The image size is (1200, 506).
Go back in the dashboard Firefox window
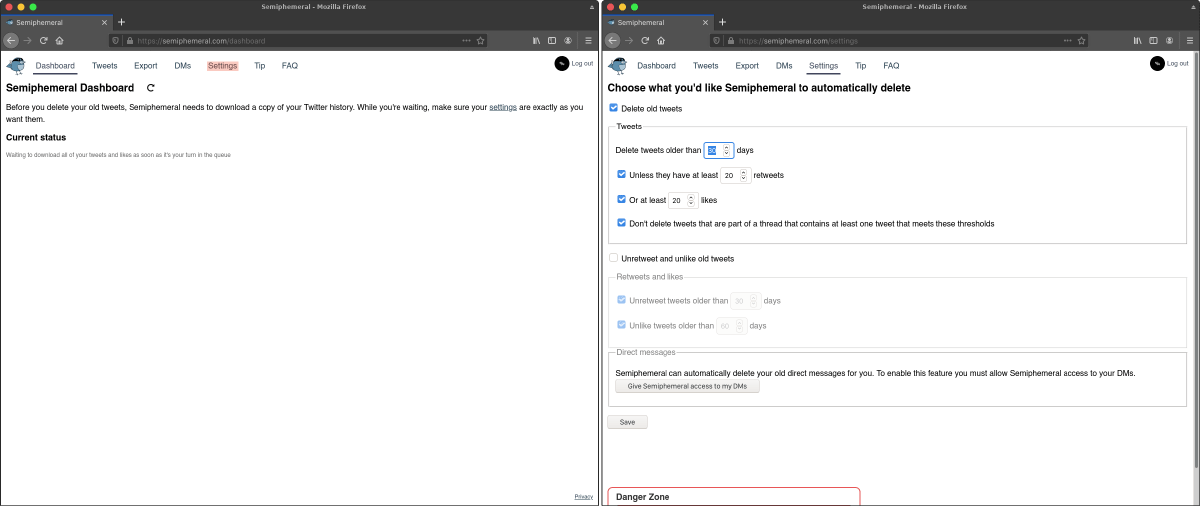(x=11, y=40)
